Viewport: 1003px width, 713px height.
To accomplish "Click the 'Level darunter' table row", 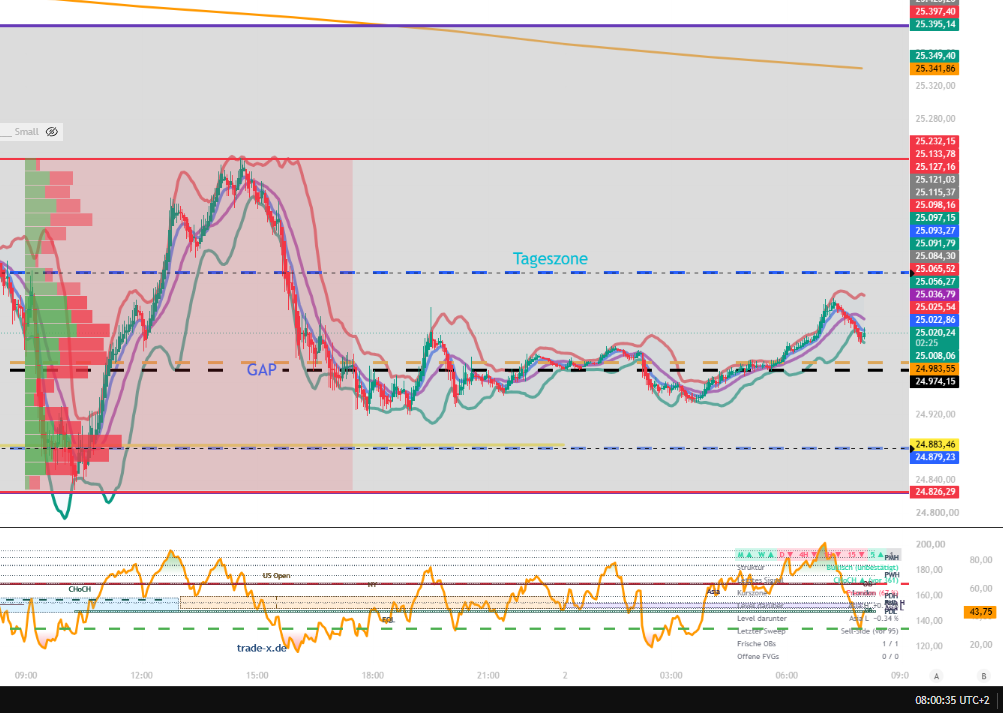I will click(x=818, y=618).
